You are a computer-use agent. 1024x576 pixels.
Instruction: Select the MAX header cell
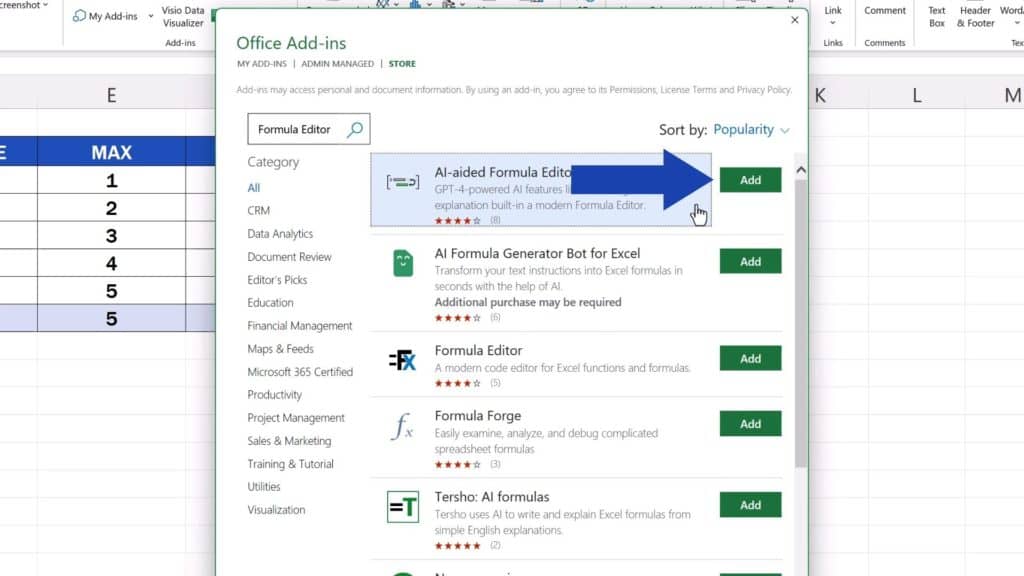[112, 152]
